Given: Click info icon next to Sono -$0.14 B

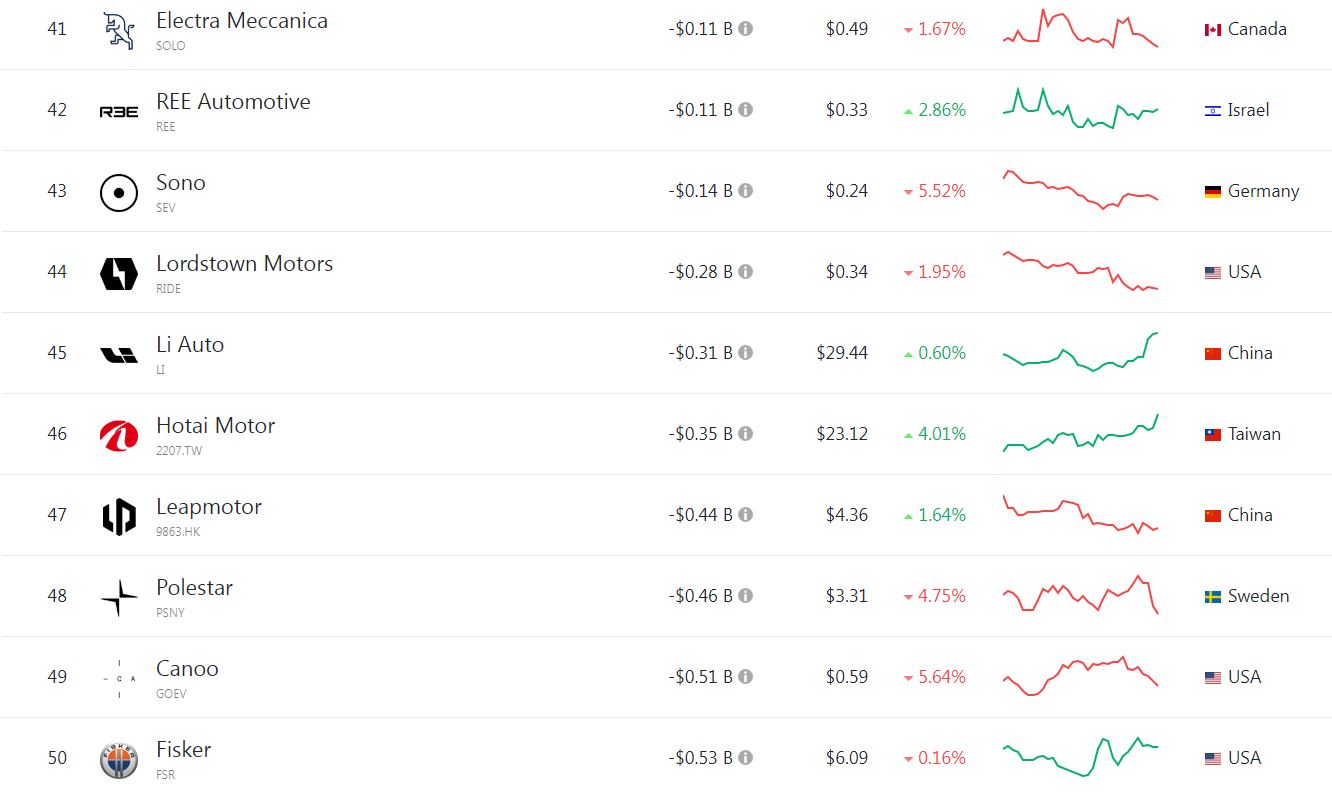Looking at the screenshot, I should (745, 191).
